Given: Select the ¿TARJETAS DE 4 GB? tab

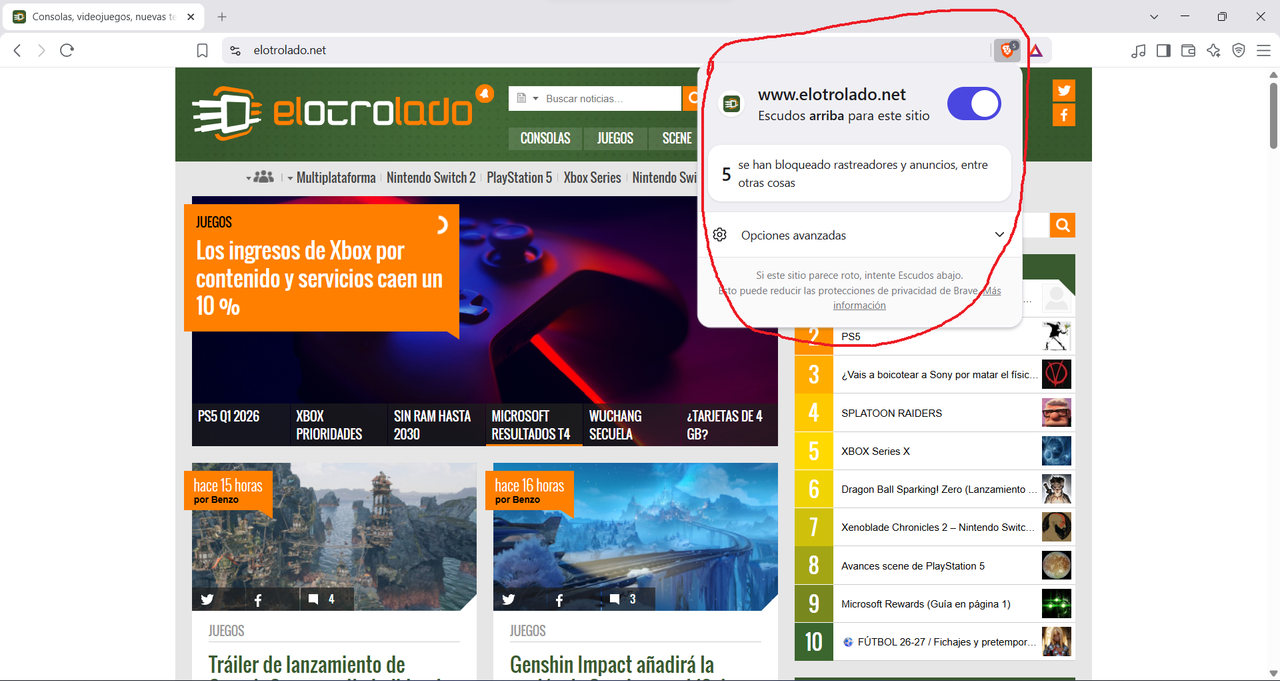Looking at the screenshot, I should coord(729,425).
